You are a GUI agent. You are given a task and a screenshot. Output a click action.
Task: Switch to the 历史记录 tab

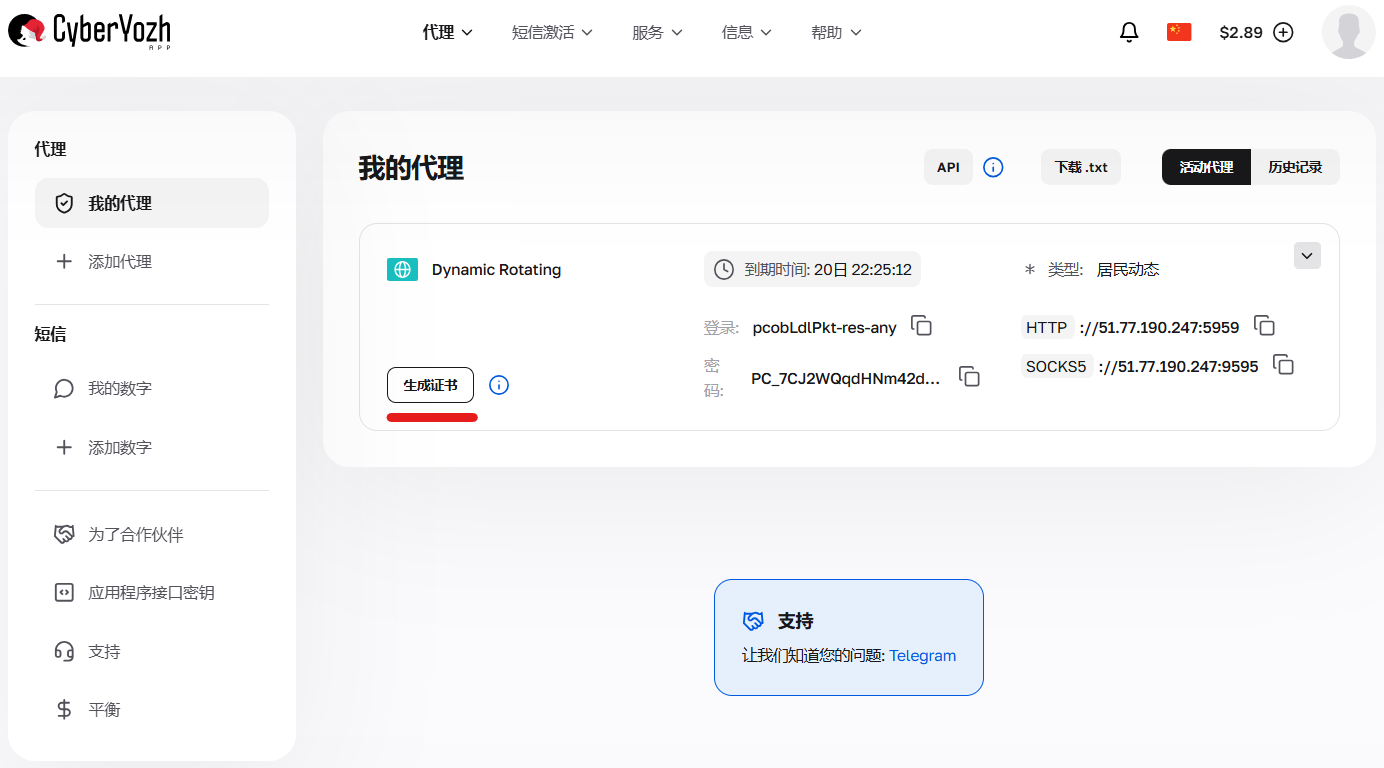[x=1296, y=167]
